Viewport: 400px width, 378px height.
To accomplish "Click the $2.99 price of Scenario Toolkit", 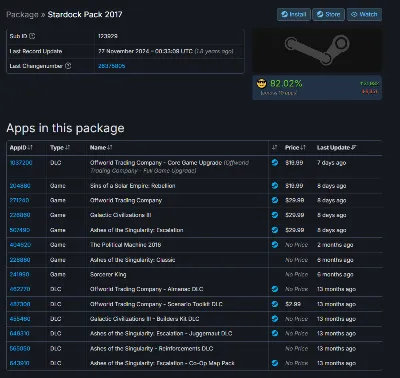I will pyautogui.click(x=293, y=304).
